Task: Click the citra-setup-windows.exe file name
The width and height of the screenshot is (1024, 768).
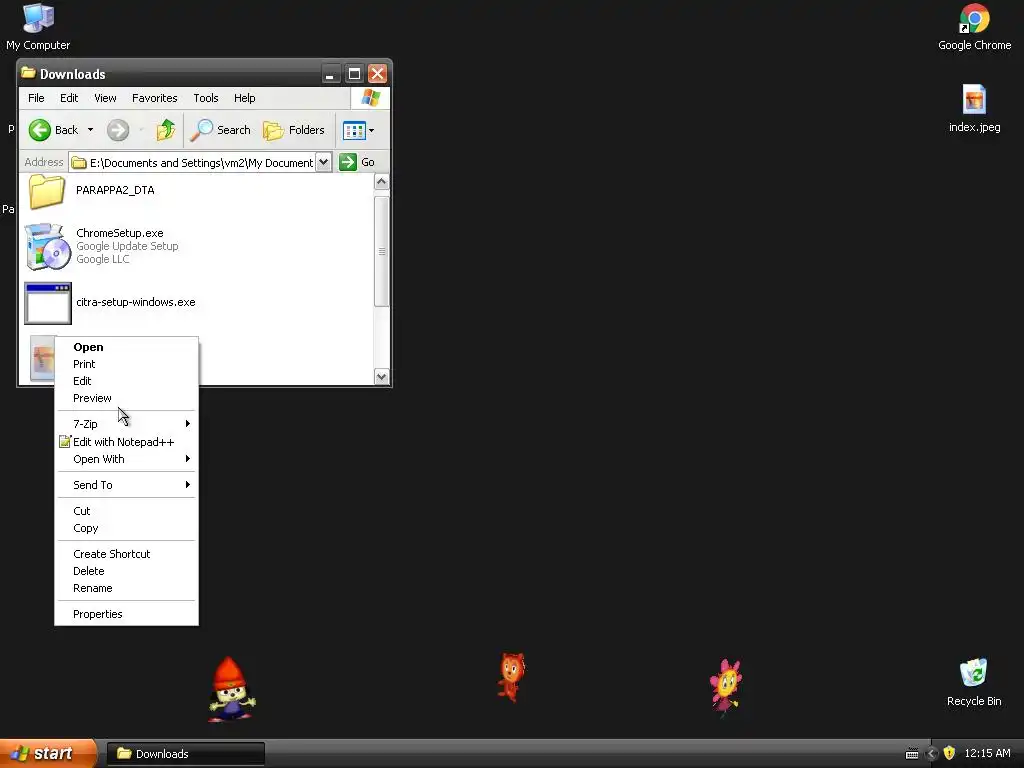Action: 136,302
